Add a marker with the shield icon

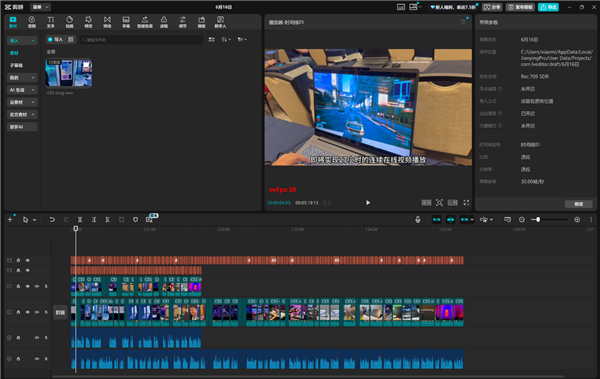135,219
